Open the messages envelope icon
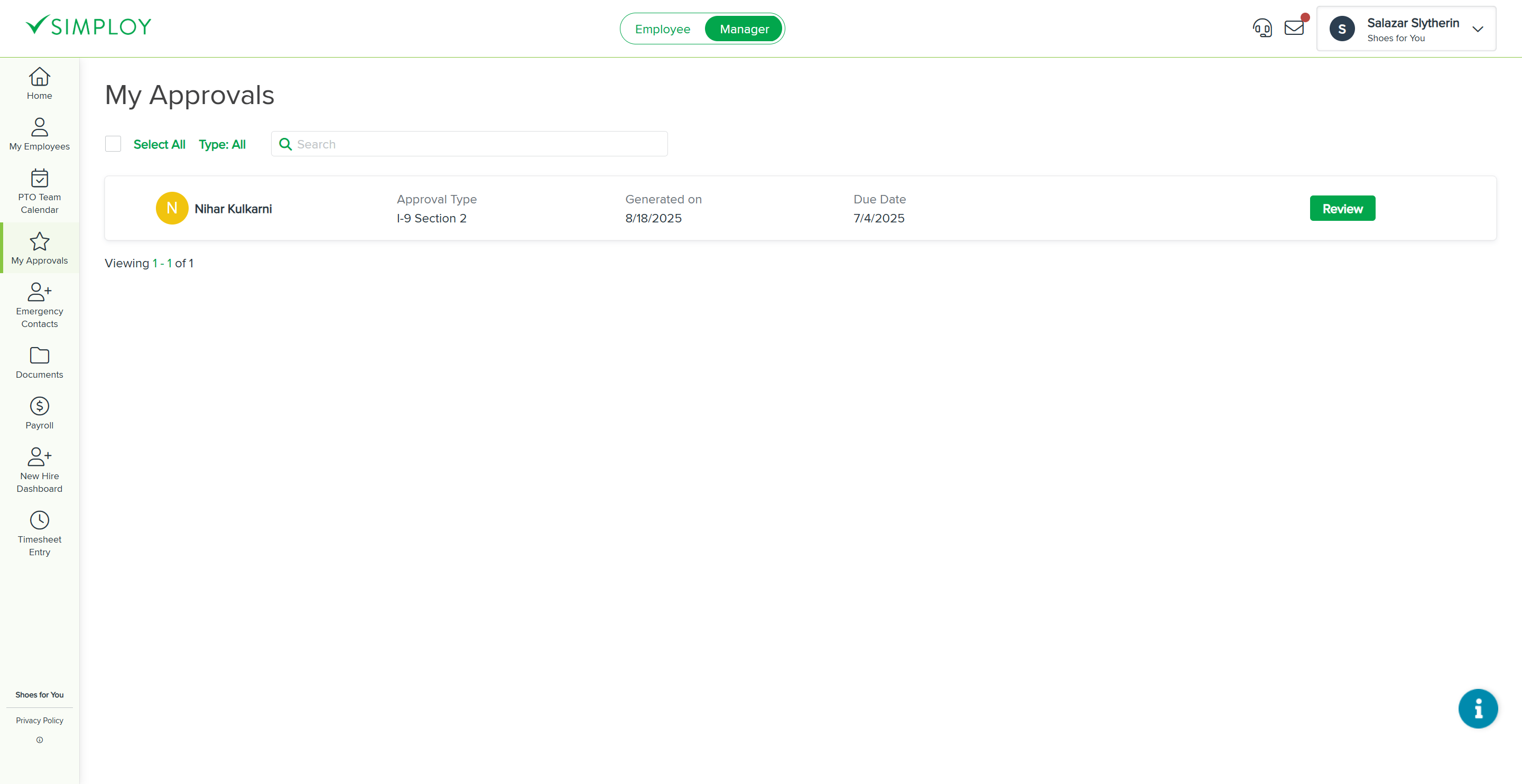This screenshot has width=1522, height=784. 1294,28
